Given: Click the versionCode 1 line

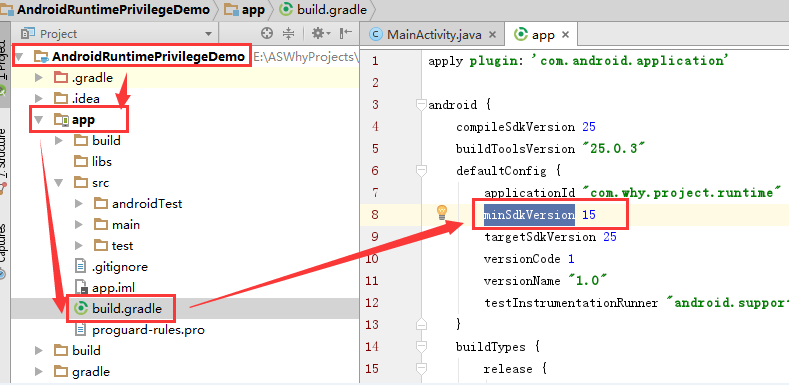Looking at the screenshot, I should pos(529,259).
